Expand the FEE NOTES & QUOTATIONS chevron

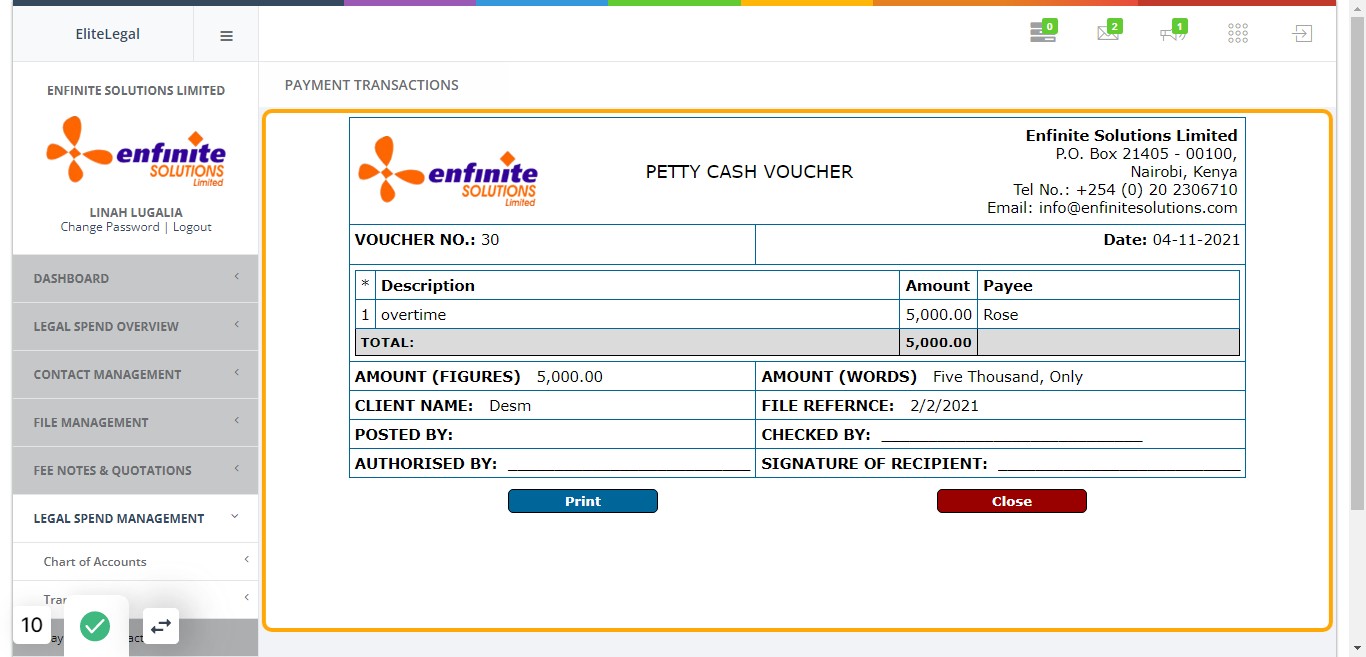pyautogui.click(x=237, y=469)
